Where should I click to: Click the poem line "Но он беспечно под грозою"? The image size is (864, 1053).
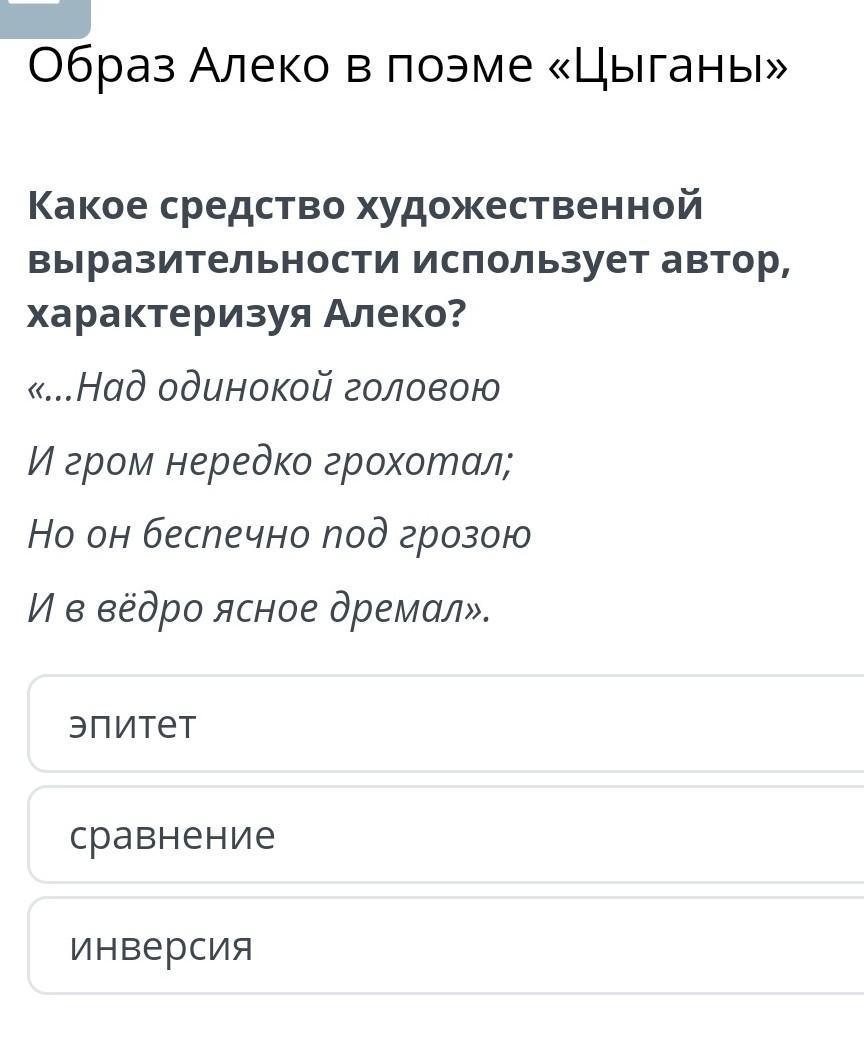click(279, 535)
